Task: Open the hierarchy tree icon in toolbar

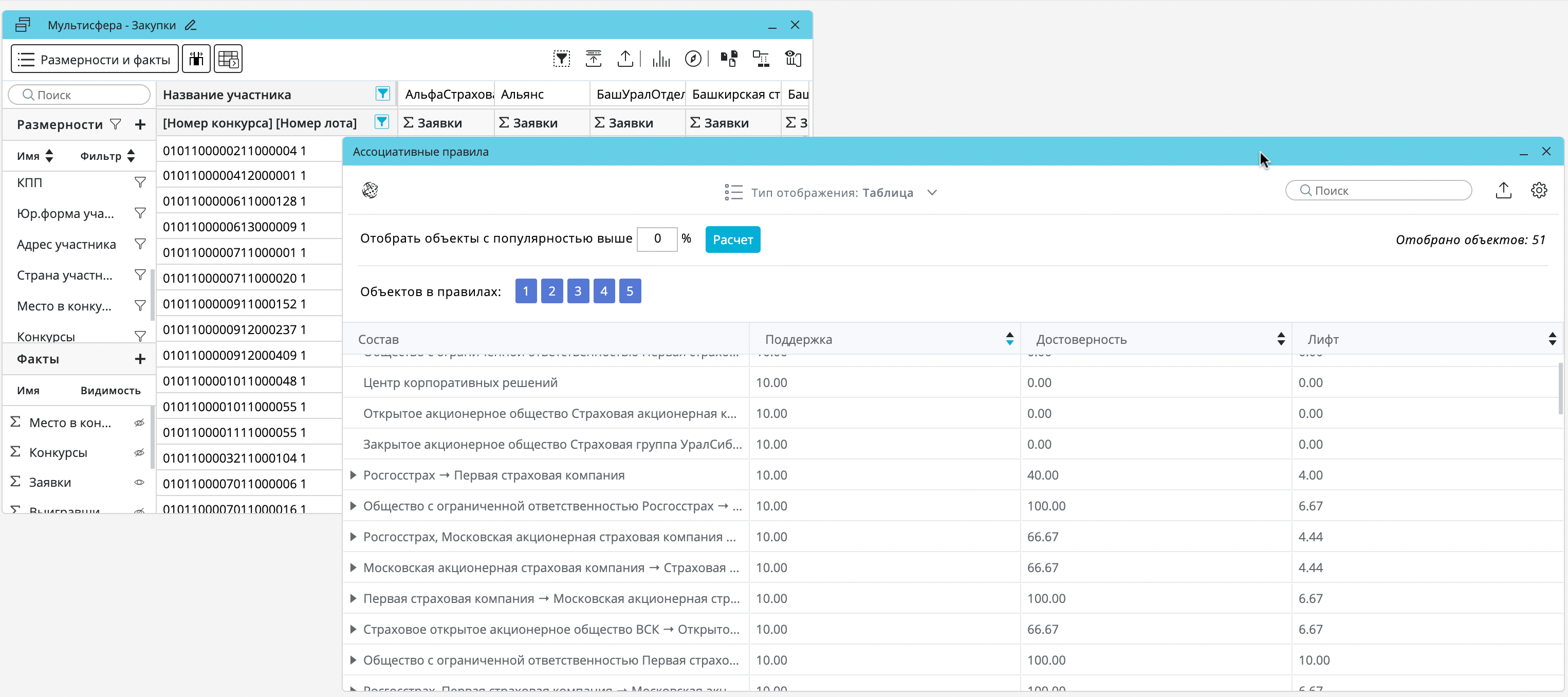Action: (x=761, y=59)
